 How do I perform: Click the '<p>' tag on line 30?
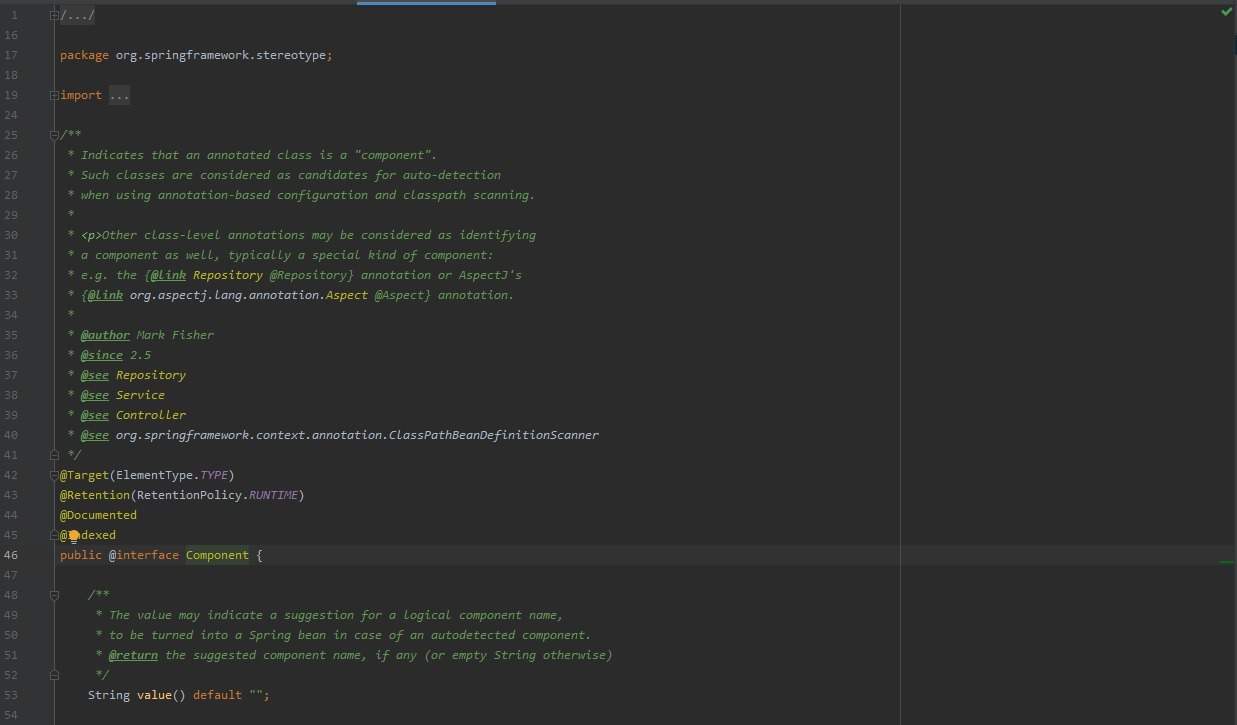[x=91, y=235]
